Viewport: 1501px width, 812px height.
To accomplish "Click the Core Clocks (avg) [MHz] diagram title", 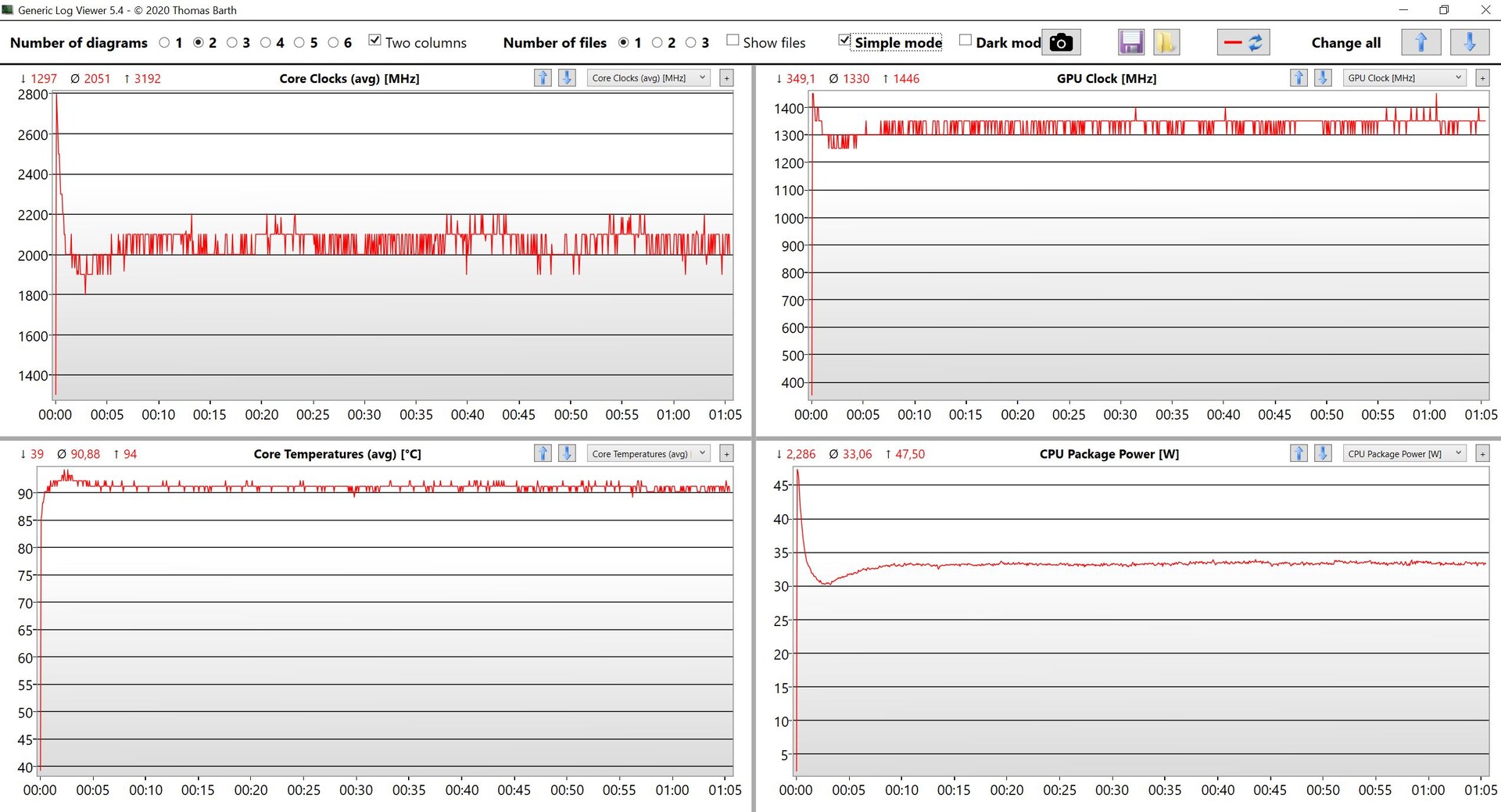I will pos(349,78).
